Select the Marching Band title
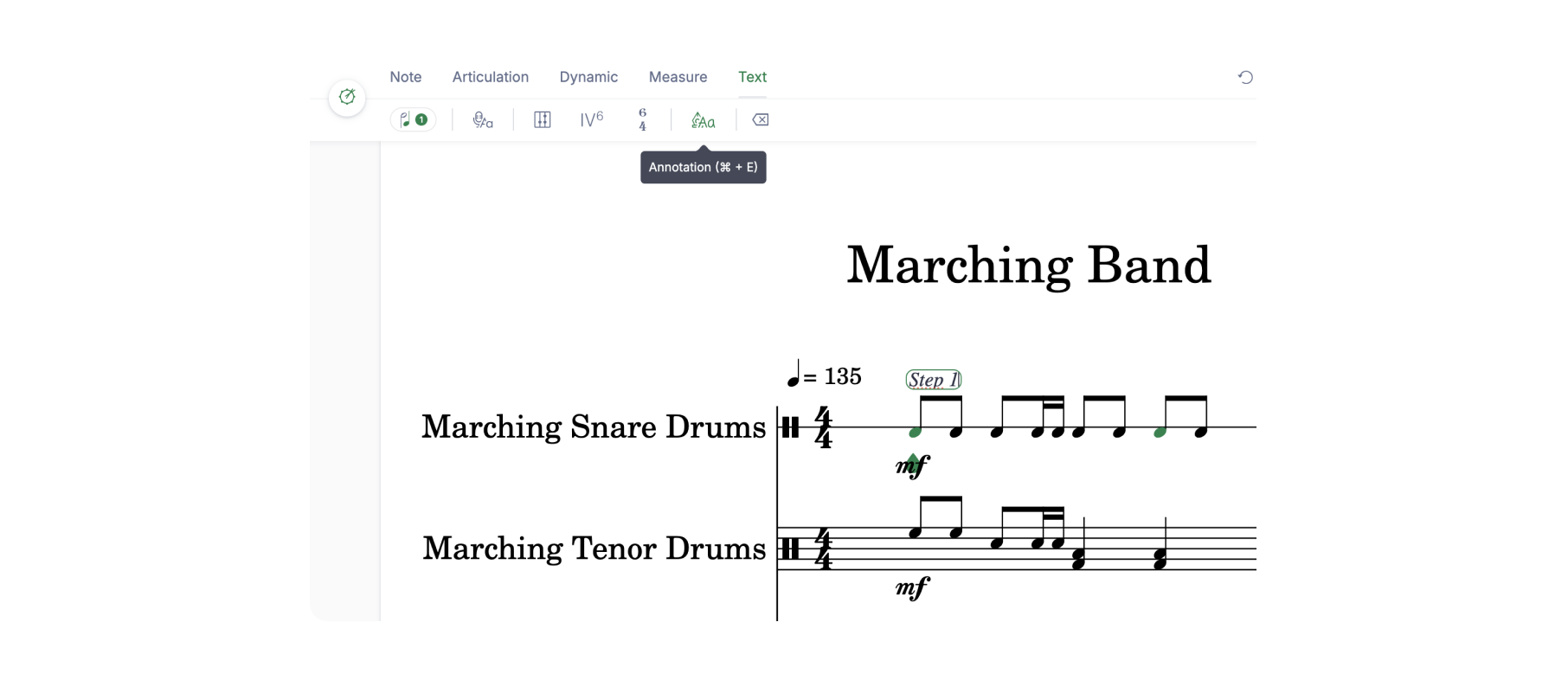1568x680 pixels. click(x=1028, y=265)
